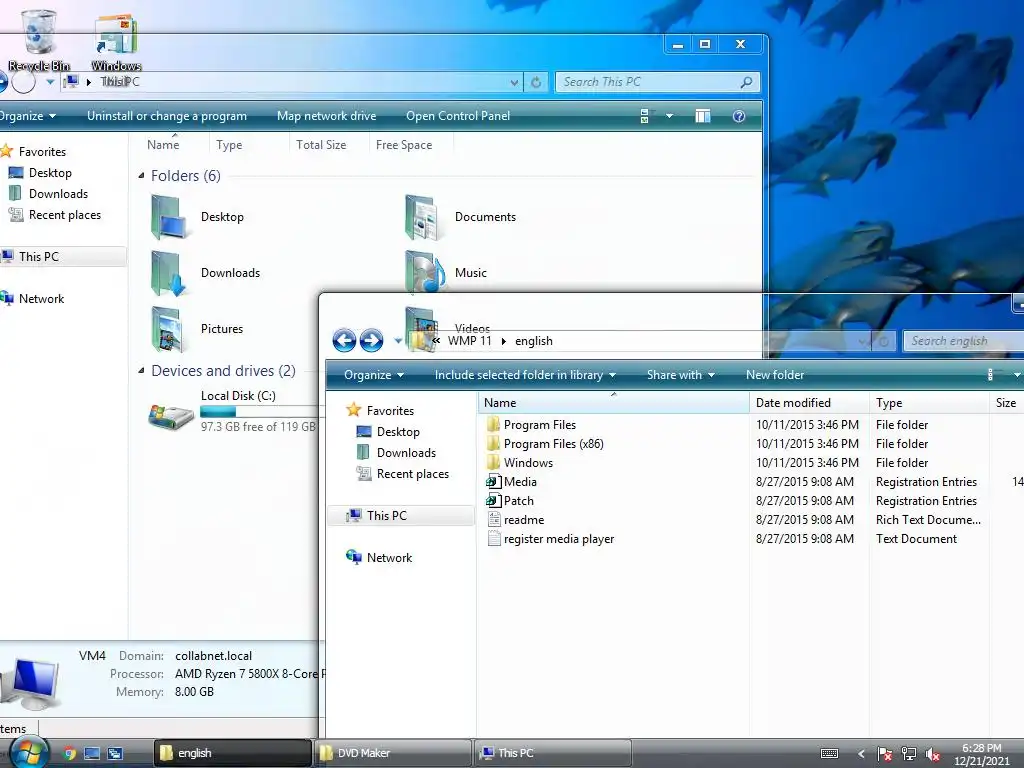Click the Back arrow in english window
The height and width of the screenshot is (768, 1024).
point(344,340)
